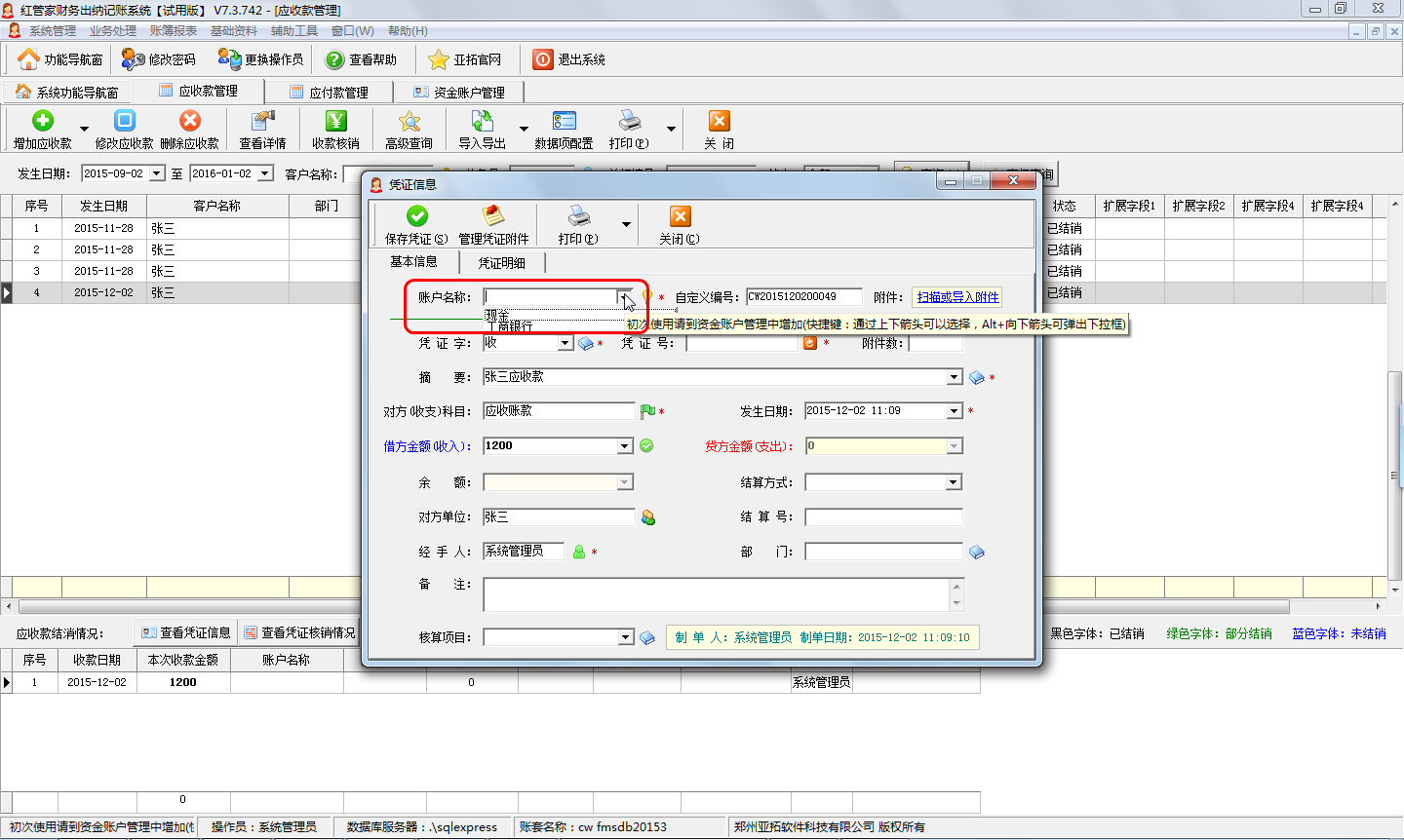Open the Summary (摘要) dropdown arrow
The width and height of the screenshot is (1404, 840).
[954, 377]
